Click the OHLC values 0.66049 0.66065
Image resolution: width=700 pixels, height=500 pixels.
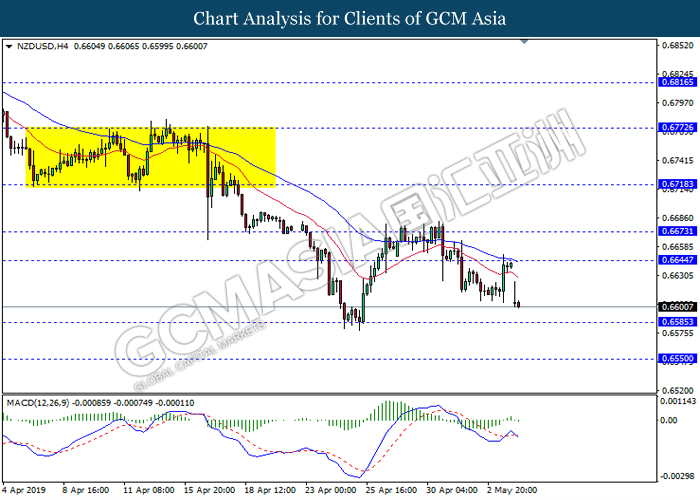(x=106, y=46)
